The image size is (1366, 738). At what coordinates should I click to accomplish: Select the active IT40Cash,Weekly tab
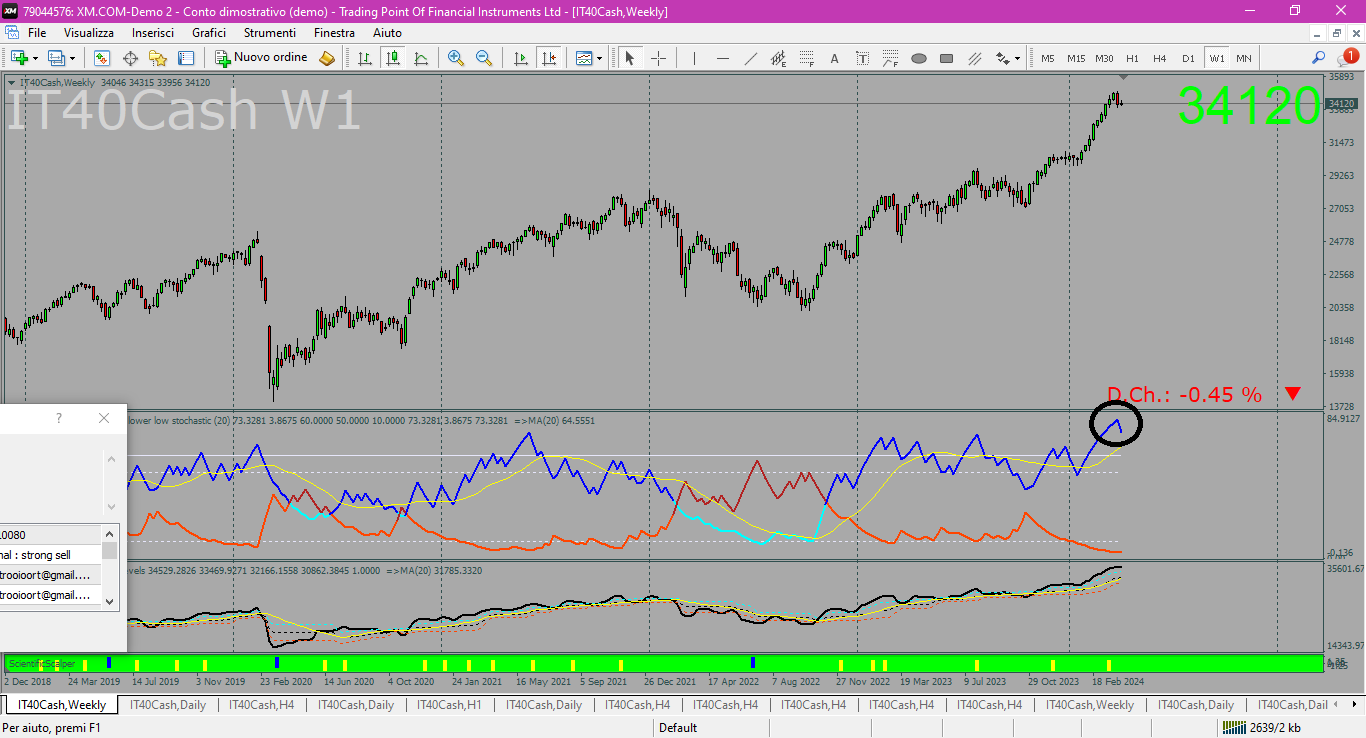coord(62,705)
